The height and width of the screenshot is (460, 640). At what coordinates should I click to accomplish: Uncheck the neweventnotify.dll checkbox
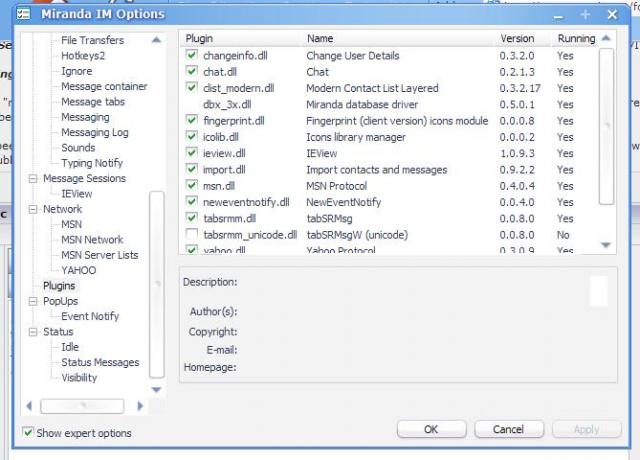191,202
